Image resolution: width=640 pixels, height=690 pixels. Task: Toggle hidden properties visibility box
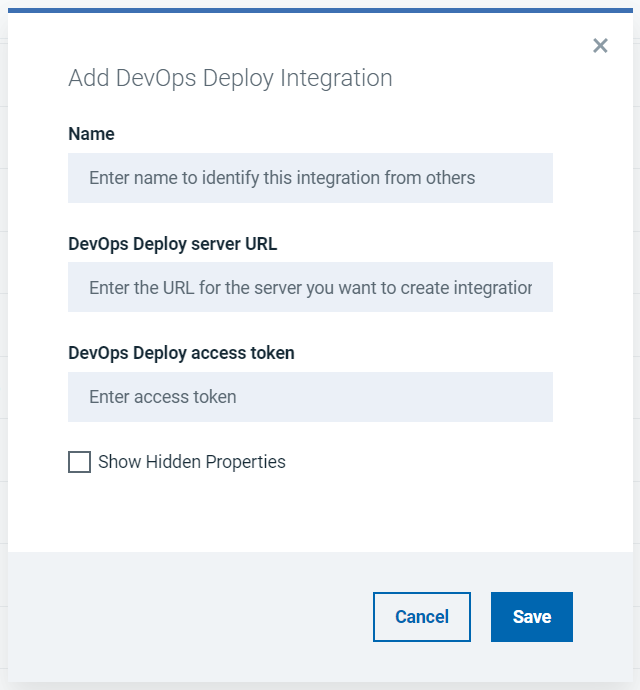click(79, 462)
